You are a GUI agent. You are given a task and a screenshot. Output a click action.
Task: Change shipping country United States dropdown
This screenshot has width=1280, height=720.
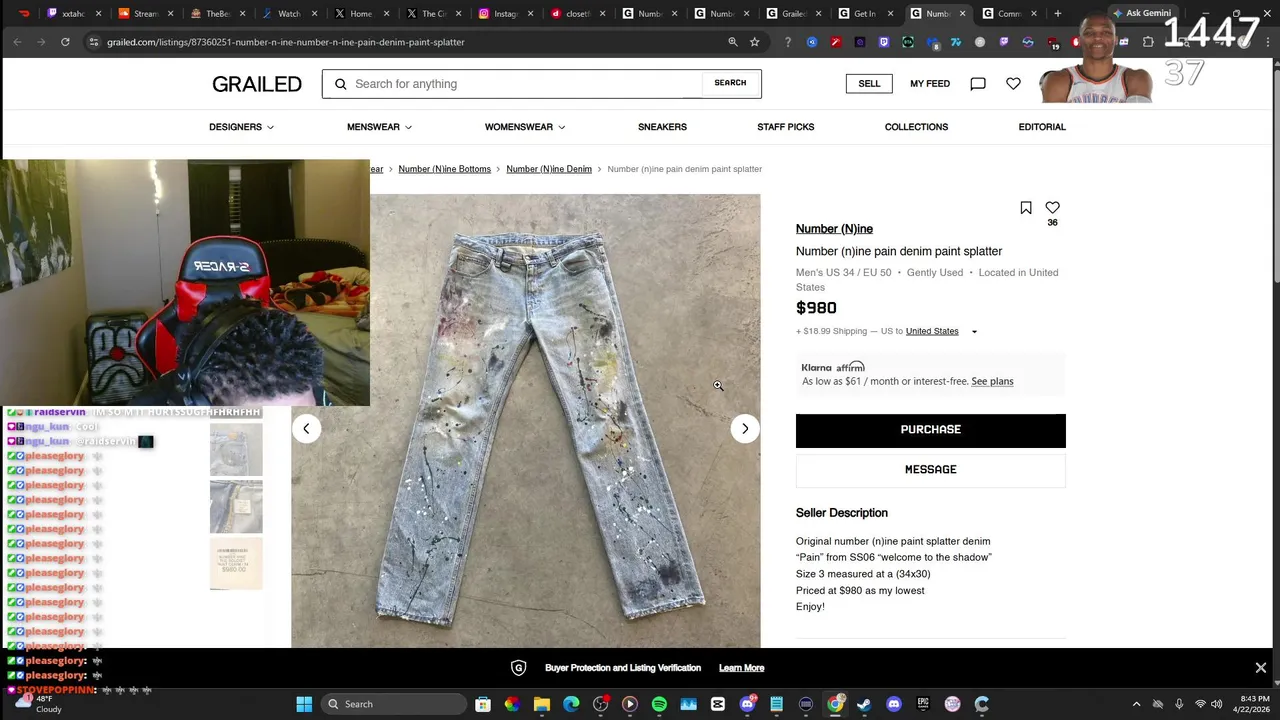pyautogui.click(x=941, y=331)
